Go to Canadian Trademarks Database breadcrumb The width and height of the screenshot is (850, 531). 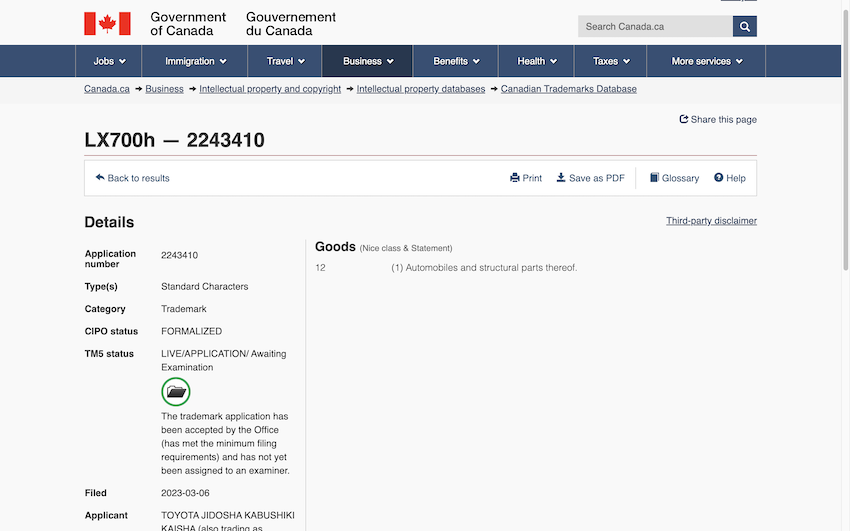click(568, 89)
